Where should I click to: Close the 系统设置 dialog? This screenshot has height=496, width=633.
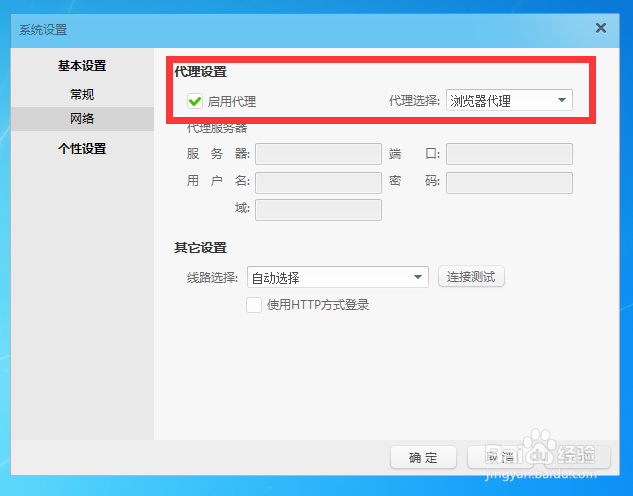[601, 28]
